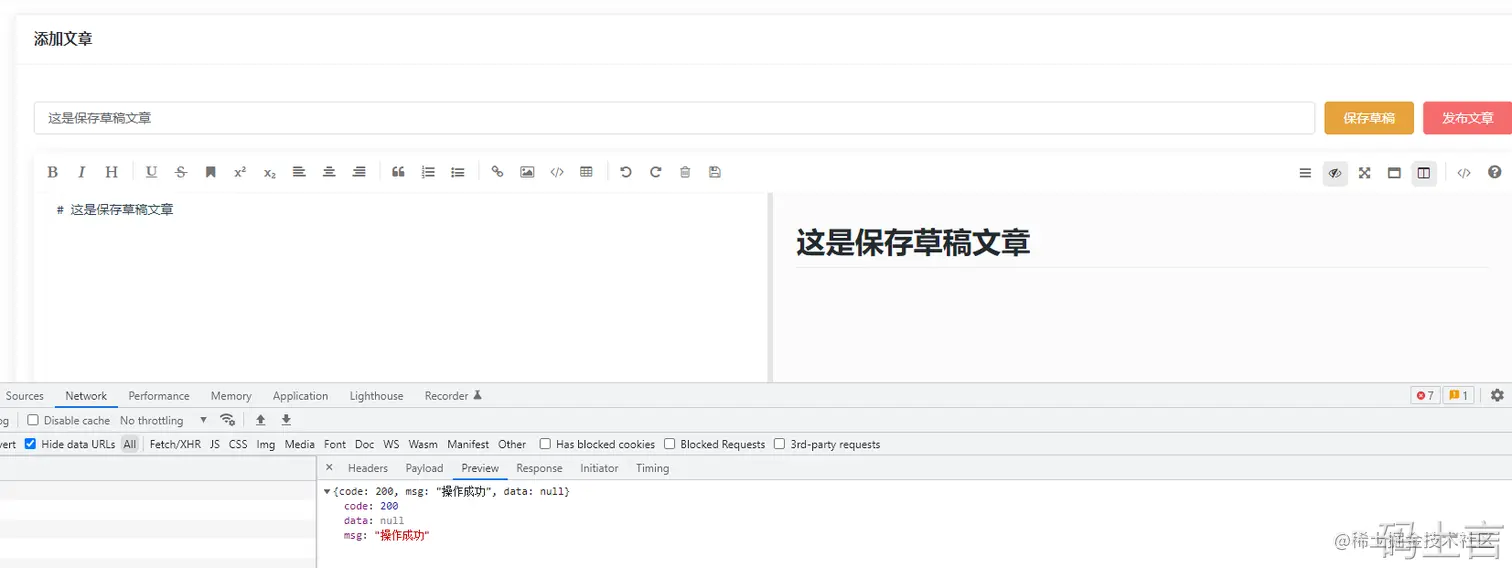Open the Recorder tab
The height and width of the screenshot is (568, 1512).
(x=453, y=396)
